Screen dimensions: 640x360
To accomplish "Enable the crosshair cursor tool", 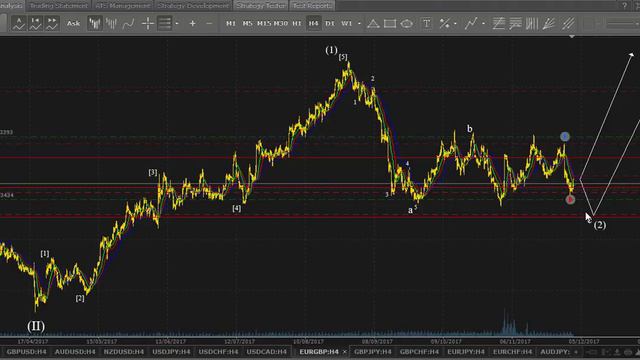I will [x=147, y=24].
